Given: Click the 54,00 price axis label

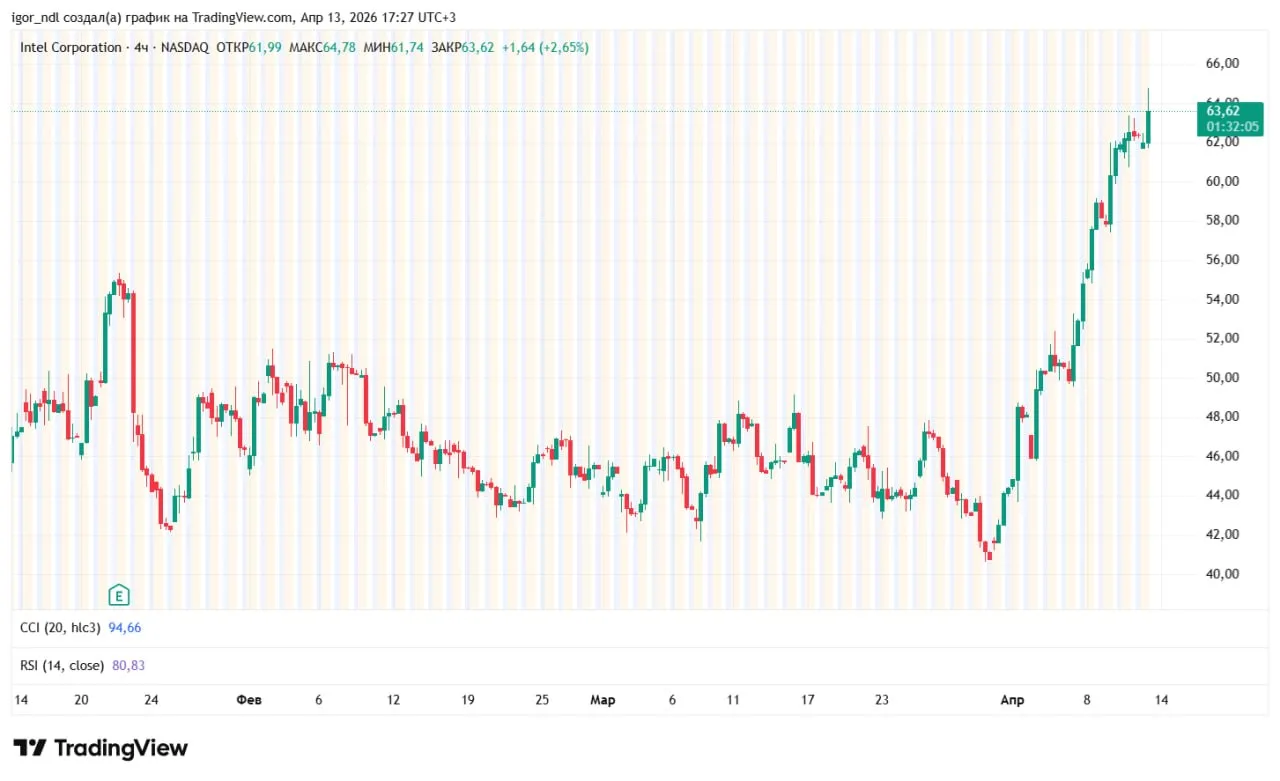Looking at the screenshot, I should click(x=1222, y=299).
